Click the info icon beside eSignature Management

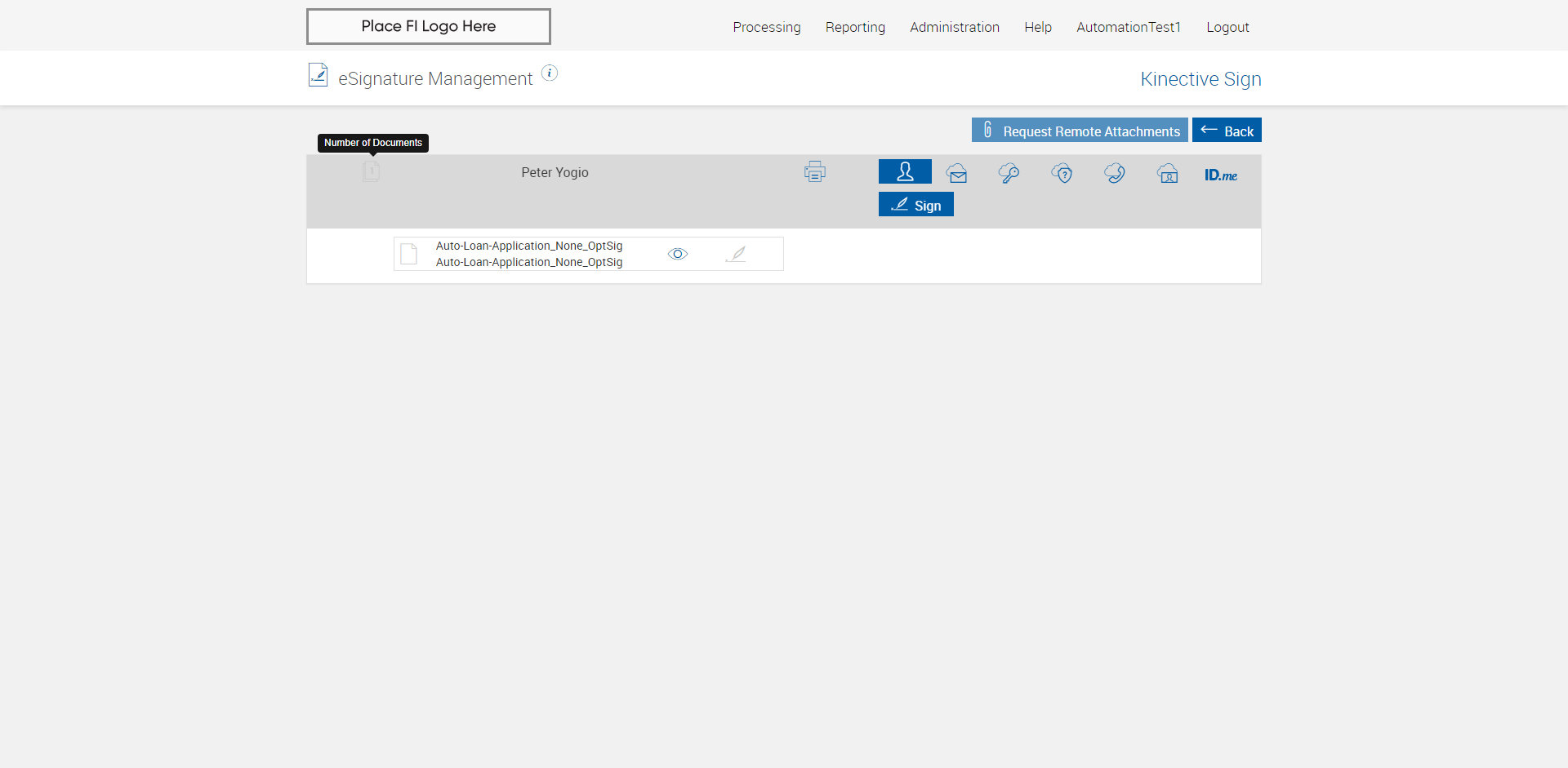click(x=550, y=73)
